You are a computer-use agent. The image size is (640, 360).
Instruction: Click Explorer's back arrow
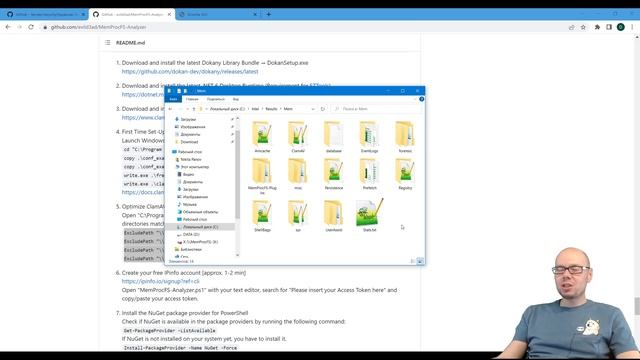pos(171,109)
